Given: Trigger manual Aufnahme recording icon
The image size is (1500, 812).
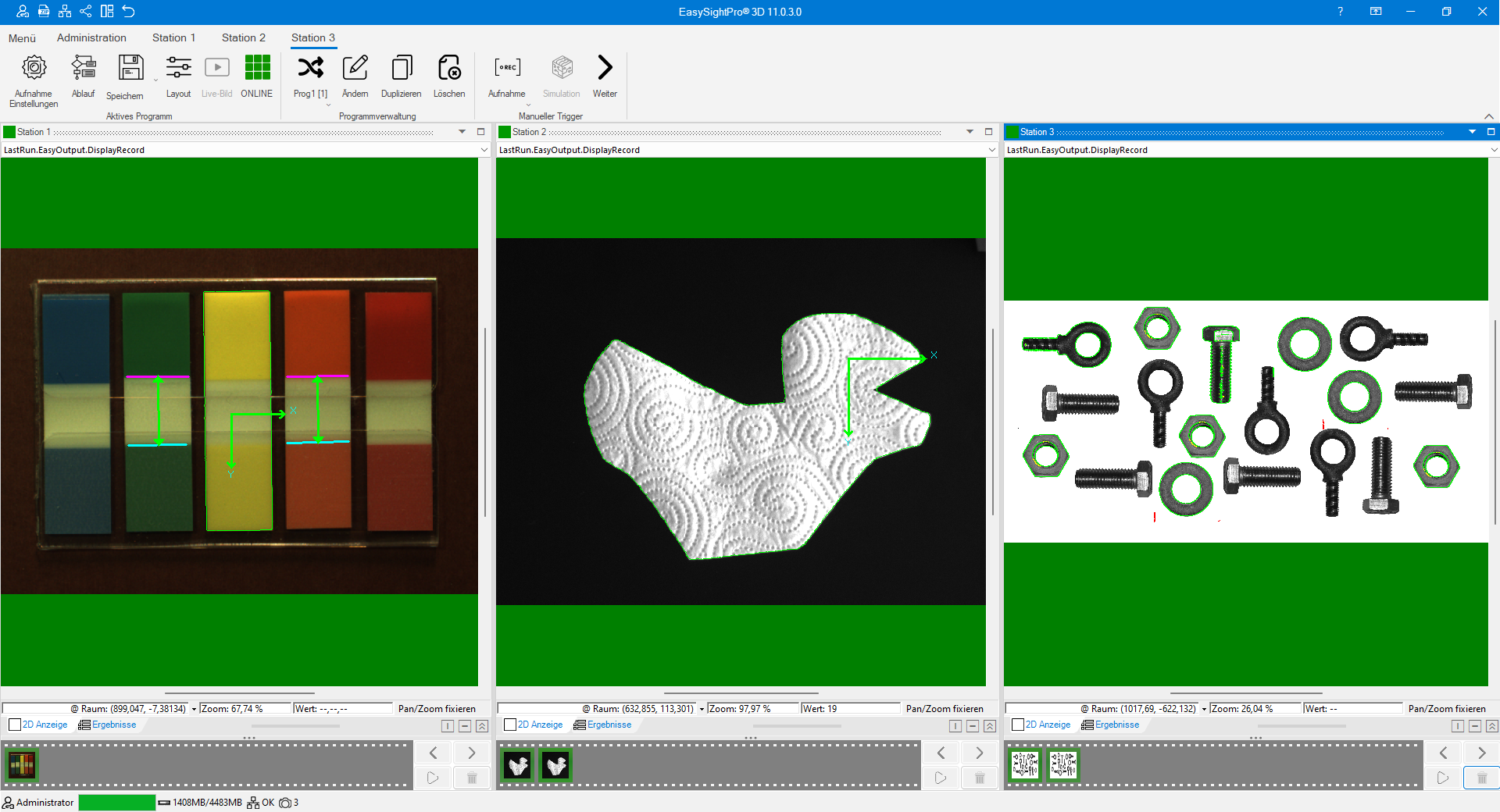Looking at the screenshot, I should [507, 69].
